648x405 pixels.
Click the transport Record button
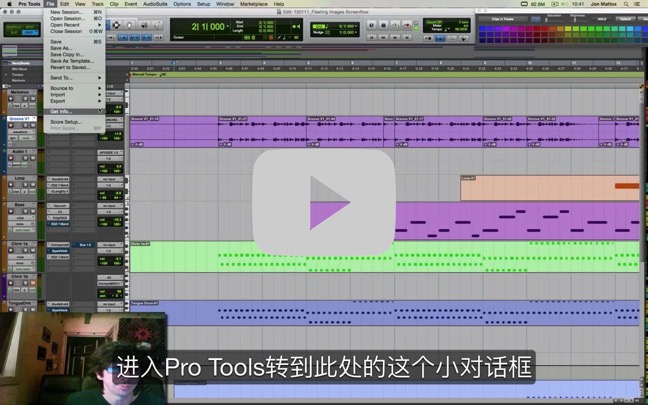point(407,25)
